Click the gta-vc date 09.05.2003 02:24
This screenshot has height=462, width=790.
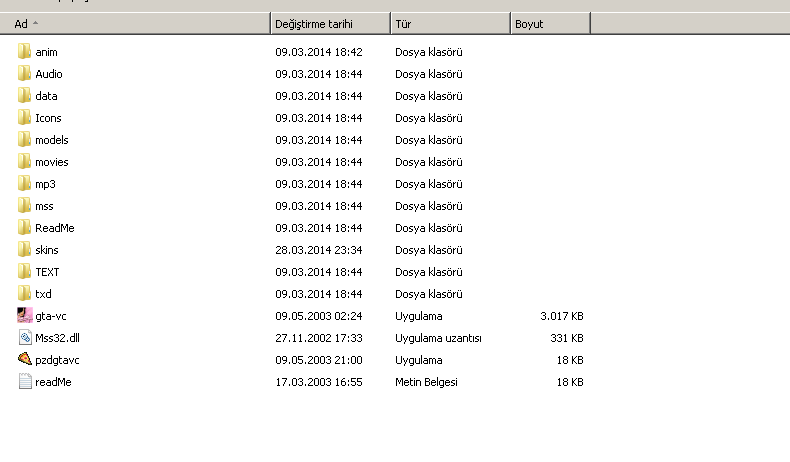tap(319, 316)
